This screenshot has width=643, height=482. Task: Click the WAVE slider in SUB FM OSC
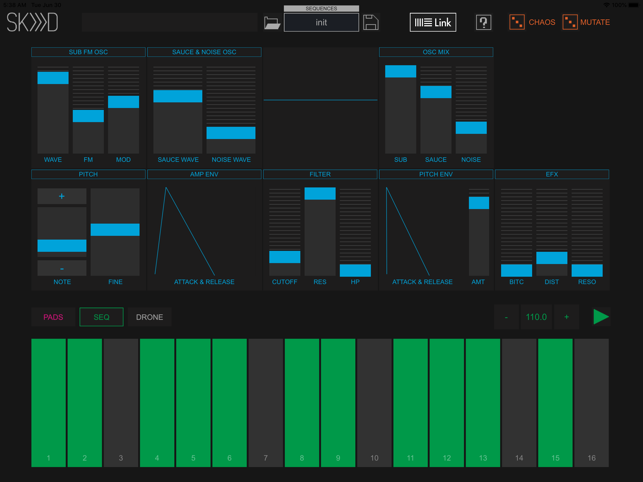53,110
